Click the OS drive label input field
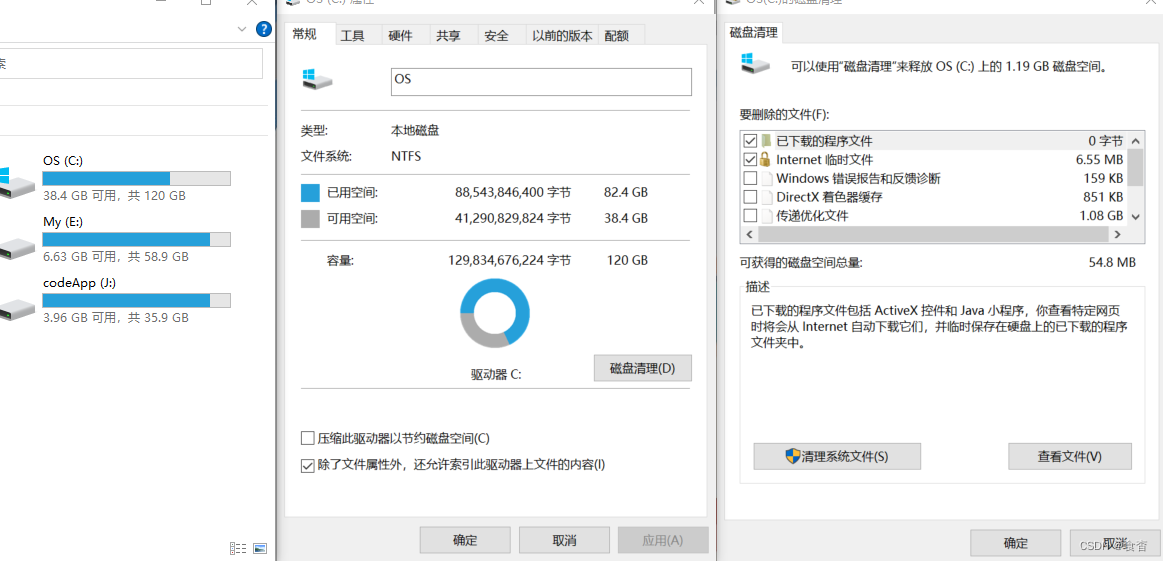 pos(541,82)
